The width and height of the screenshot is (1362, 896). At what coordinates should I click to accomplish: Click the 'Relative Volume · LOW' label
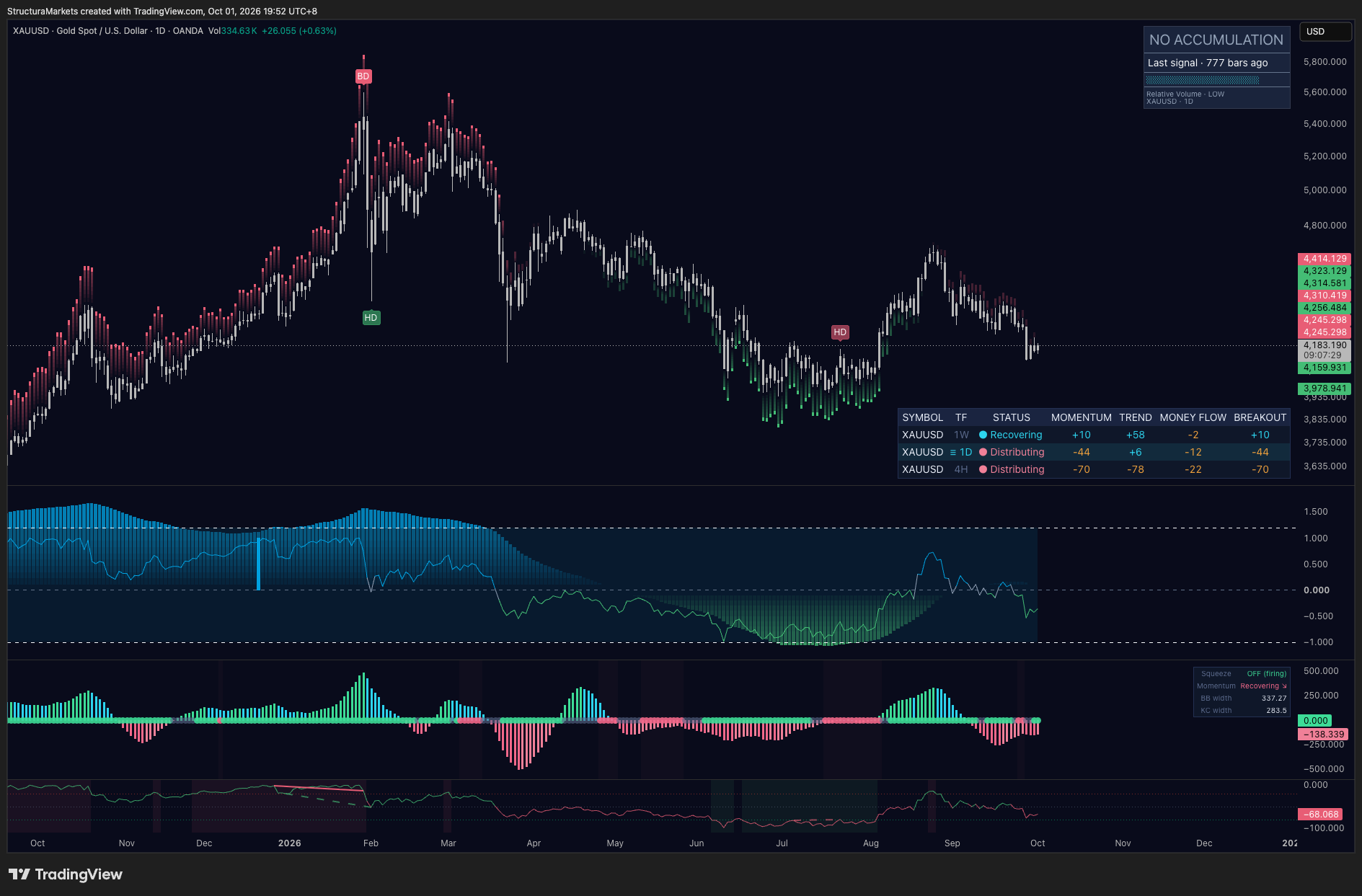[x=1185, y=94]
